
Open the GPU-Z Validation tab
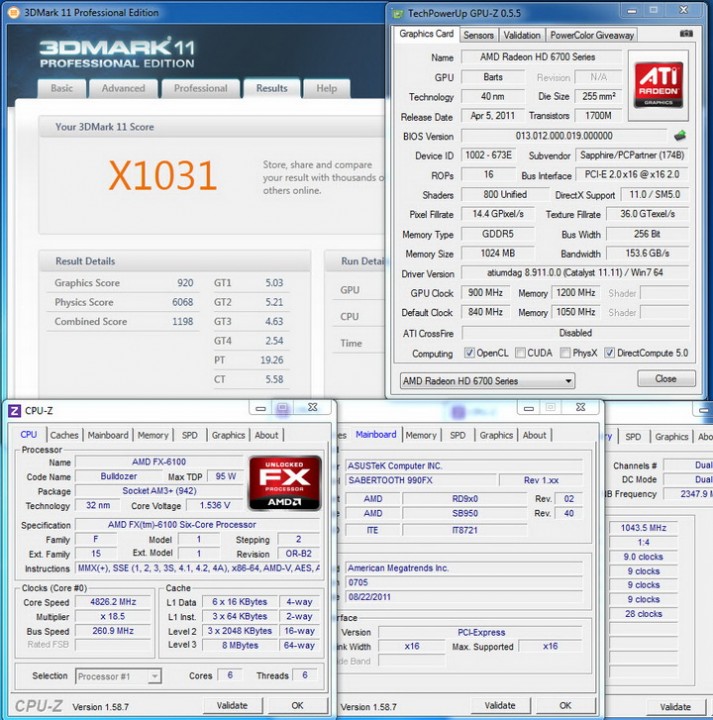click(x=522, y=35)
